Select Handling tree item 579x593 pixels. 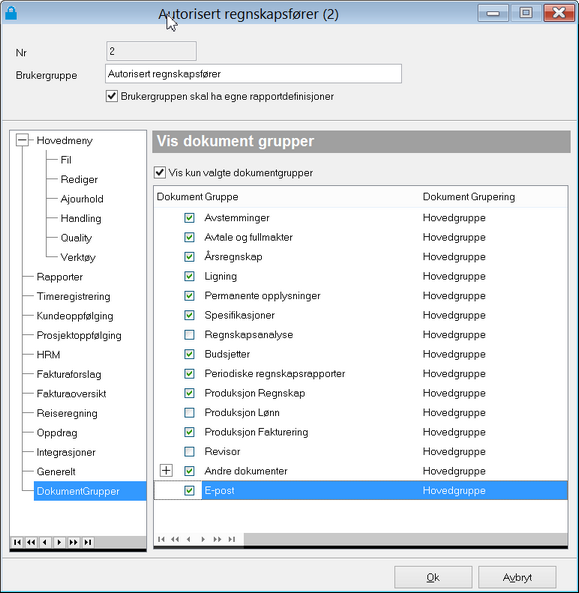click(x=81, y=218)
